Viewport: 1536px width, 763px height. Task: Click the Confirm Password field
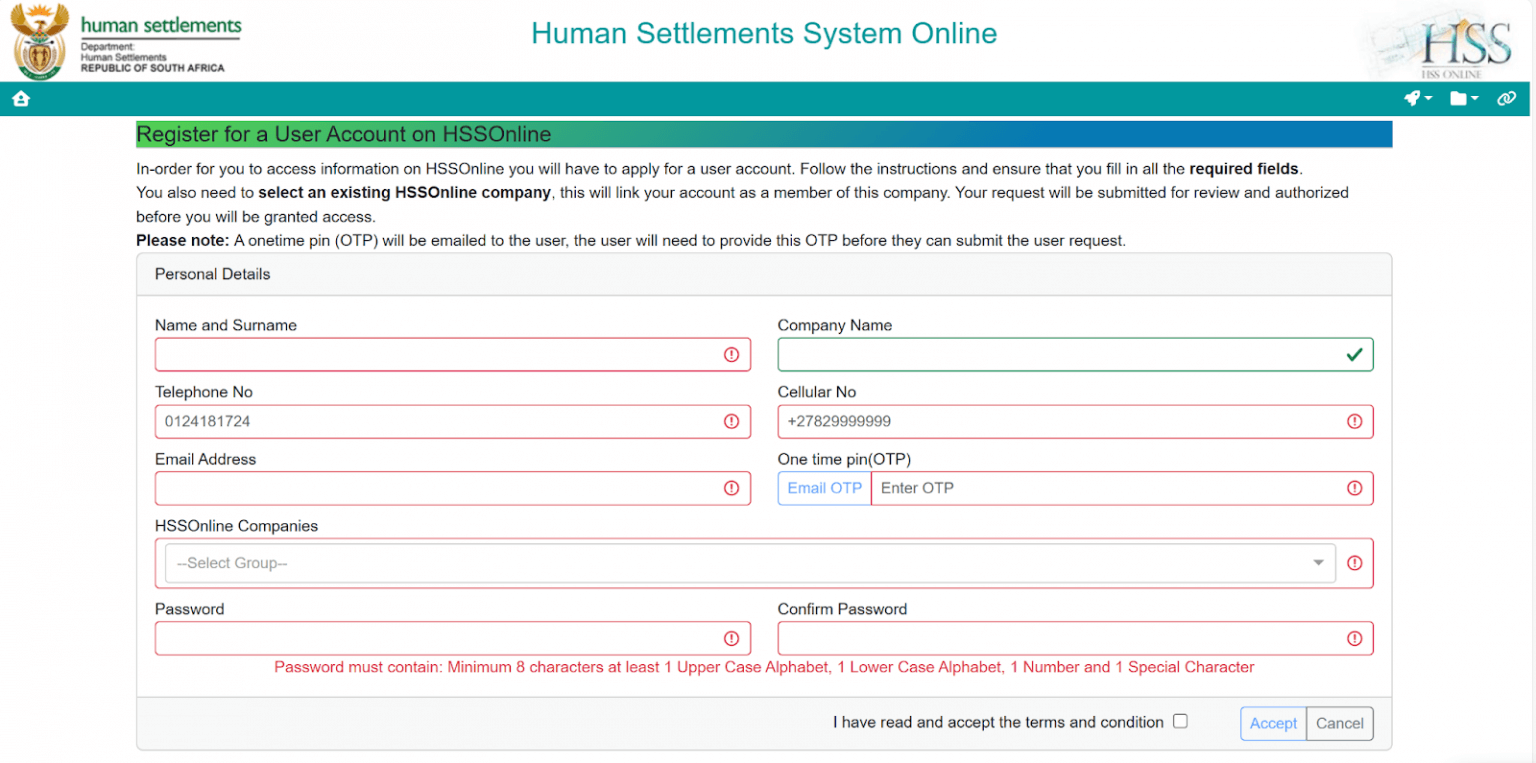click(x=1060, y=639)
